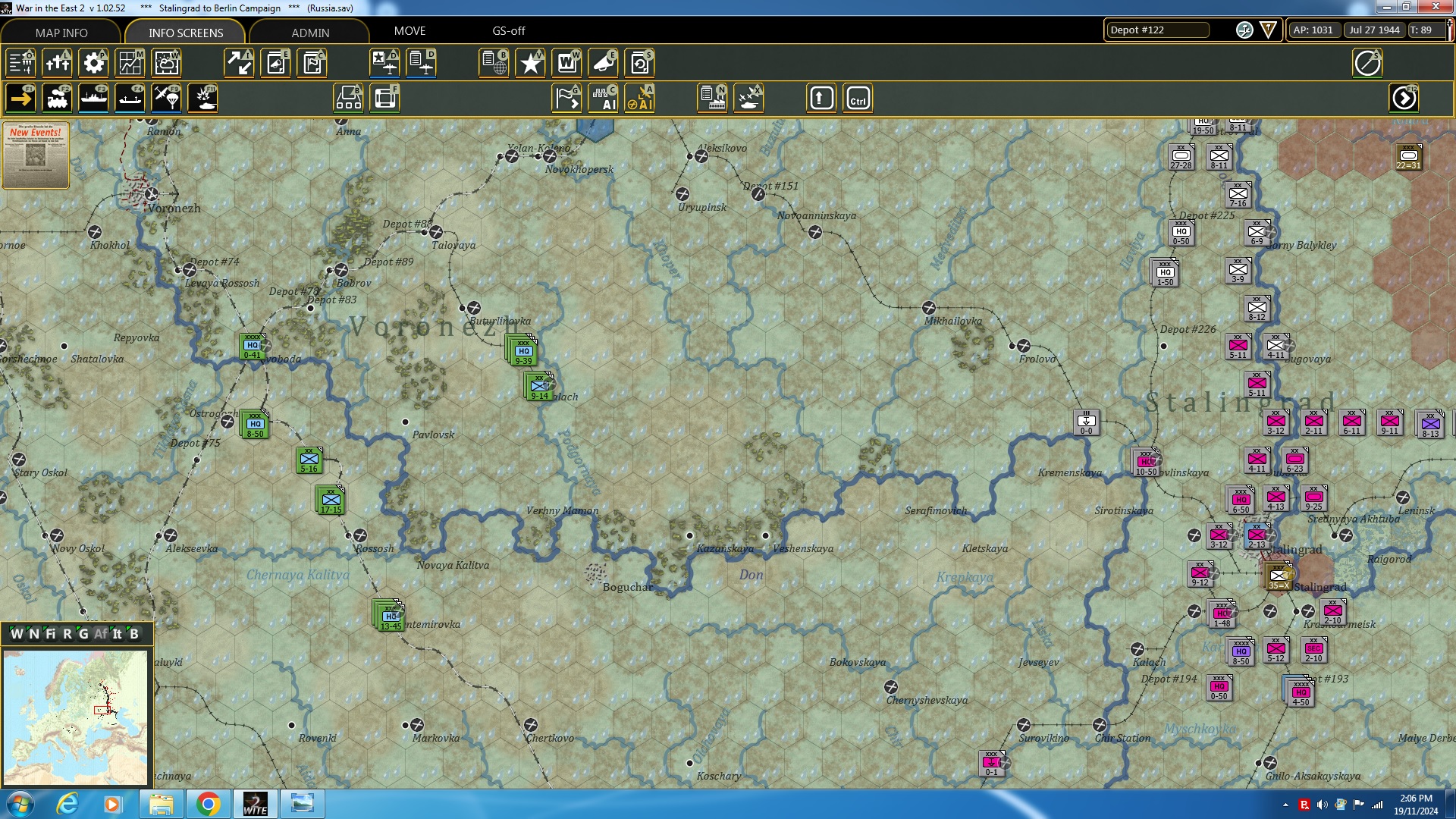Toggle Build fortification mode (F11)
This screenshot has width=1456, height=819.
(203, 98)
